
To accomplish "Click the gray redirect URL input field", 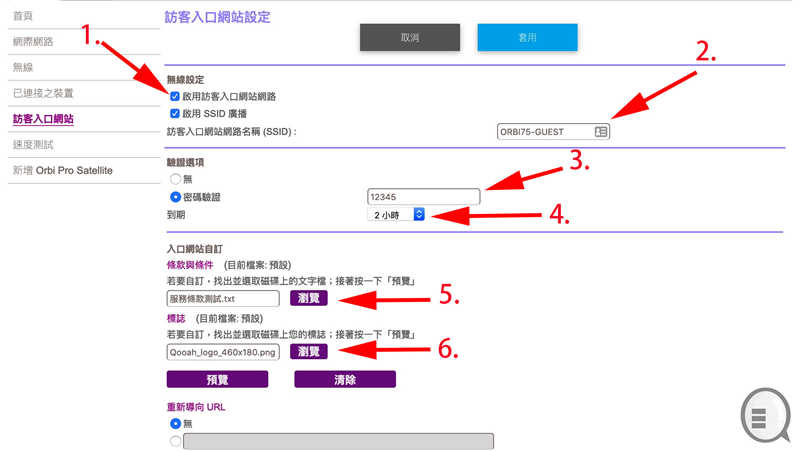I will point(338,441).
